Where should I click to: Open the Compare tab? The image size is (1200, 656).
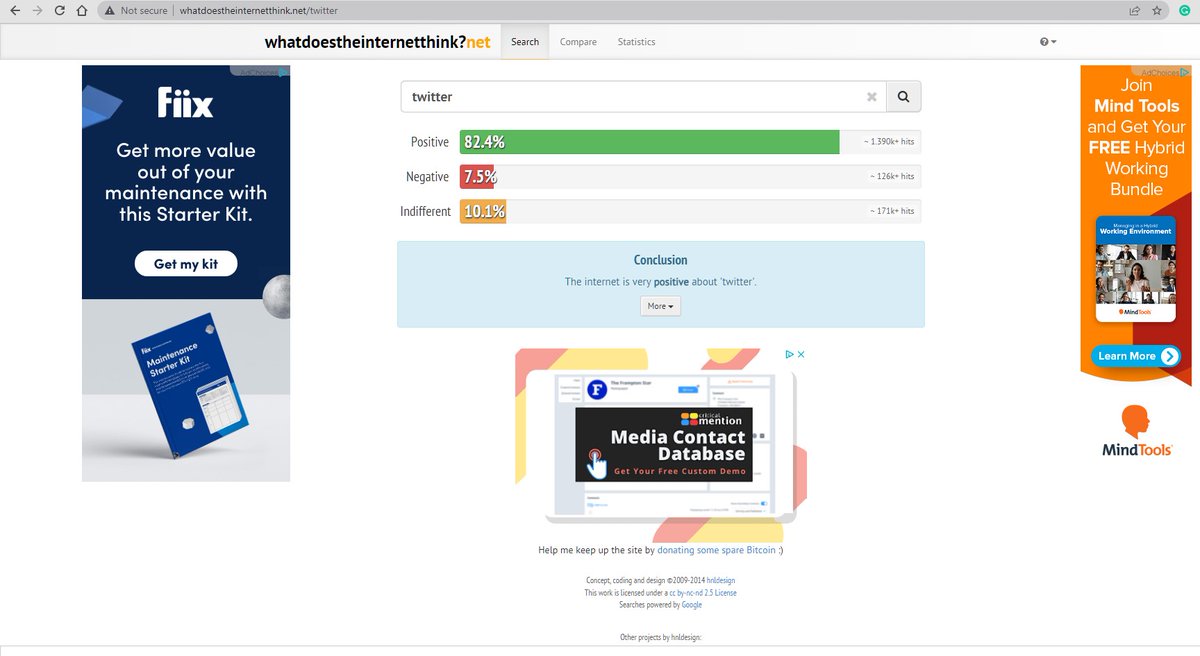click(x=578, y=42)
